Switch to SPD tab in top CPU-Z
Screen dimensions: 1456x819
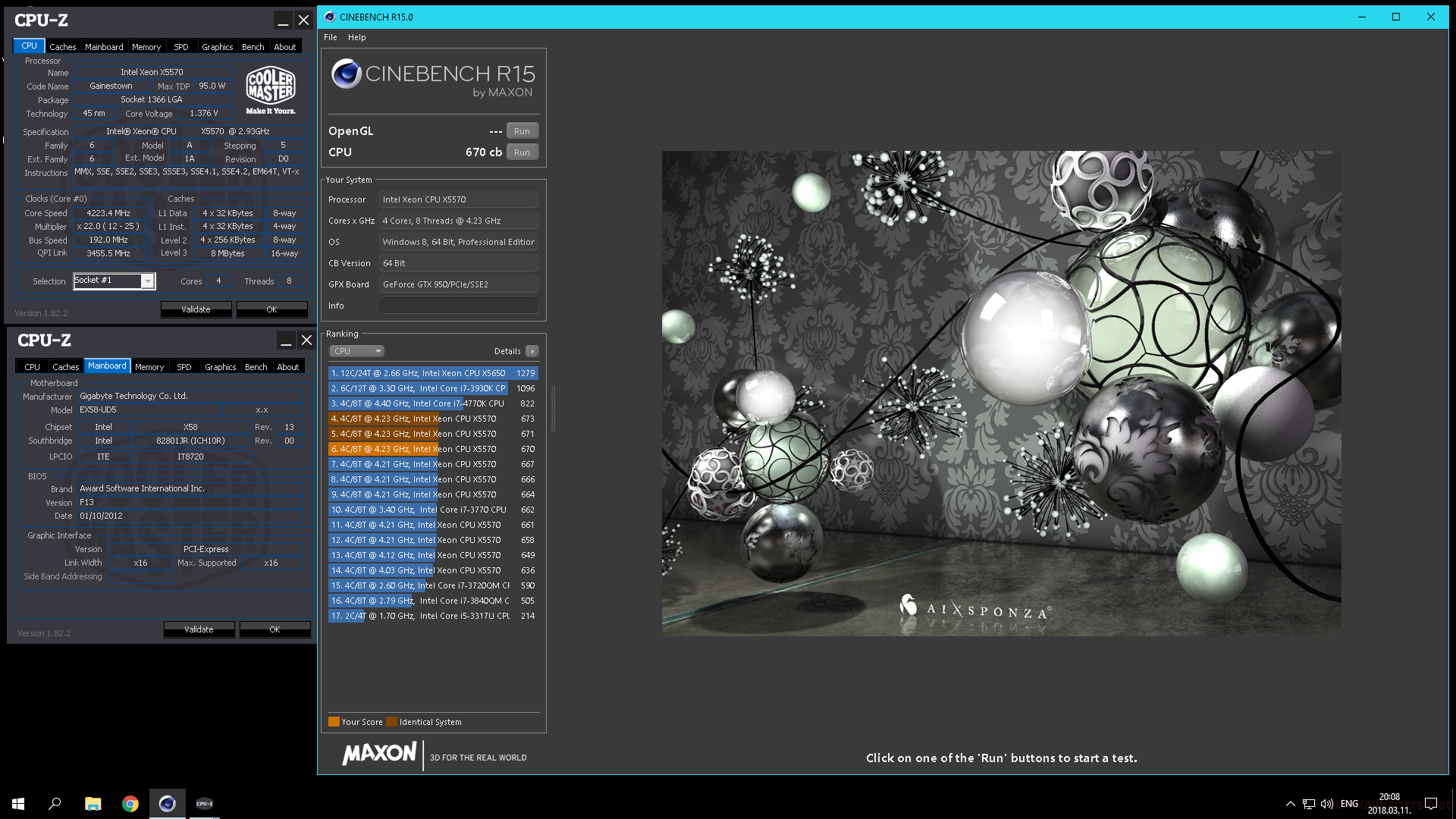coord(181,47)
